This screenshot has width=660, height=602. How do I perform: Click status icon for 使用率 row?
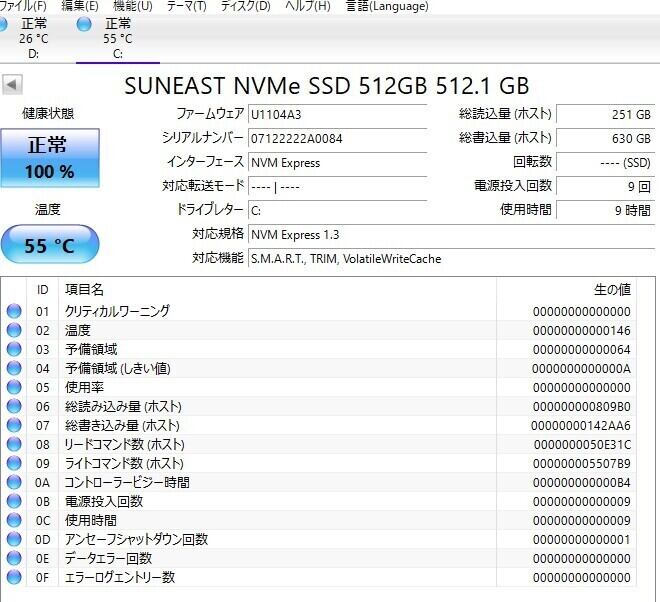(14, 387)
